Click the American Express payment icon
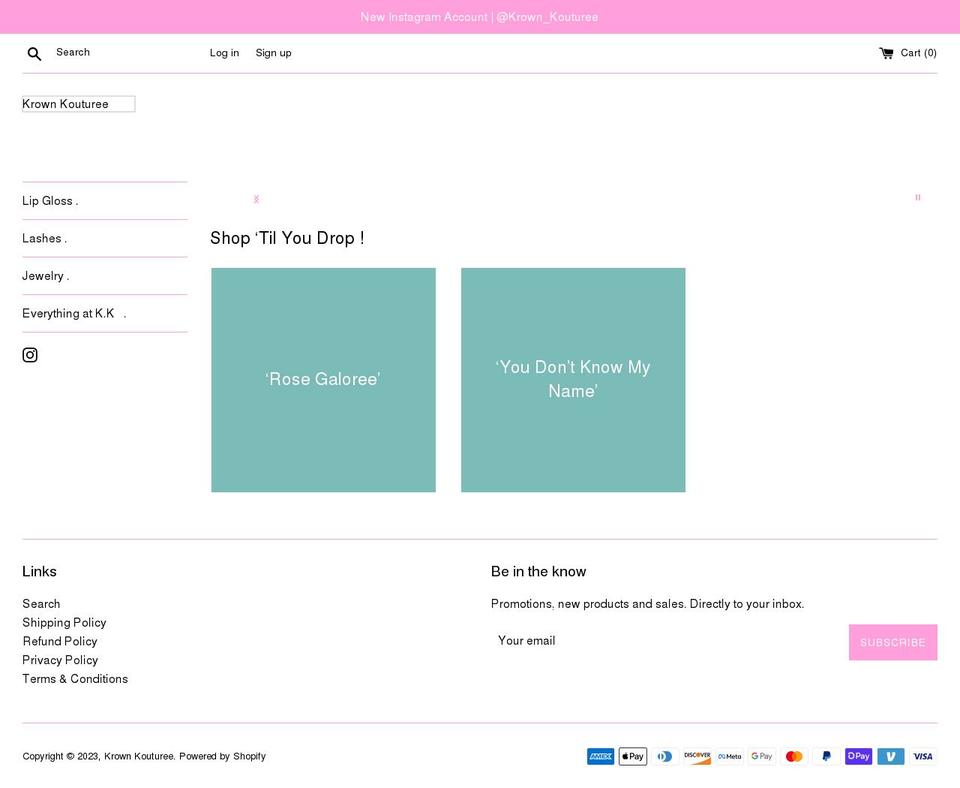960x788 pixels. pos(600,756)
